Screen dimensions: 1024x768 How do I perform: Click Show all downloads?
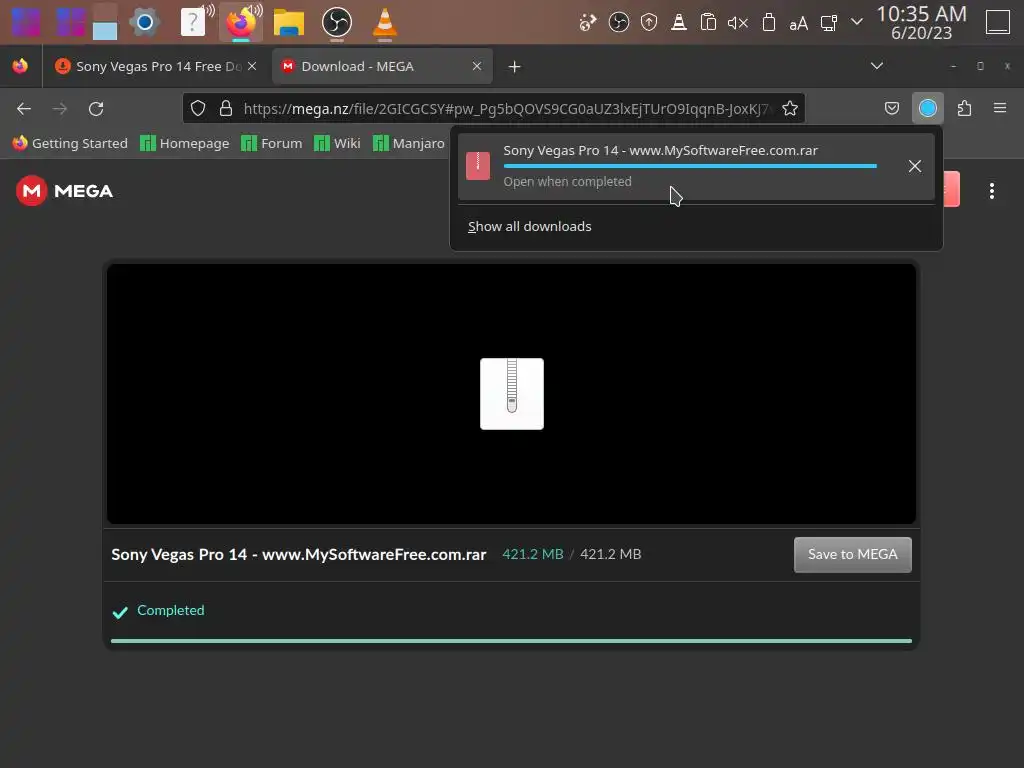pos(530,227)
